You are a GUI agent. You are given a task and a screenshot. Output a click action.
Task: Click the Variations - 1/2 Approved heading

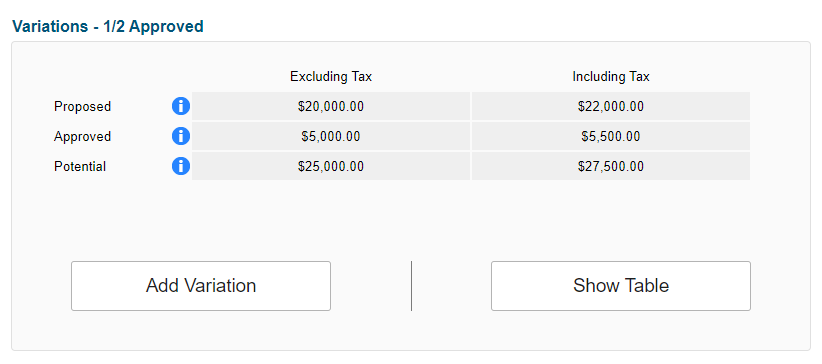(x=108, y=26)
